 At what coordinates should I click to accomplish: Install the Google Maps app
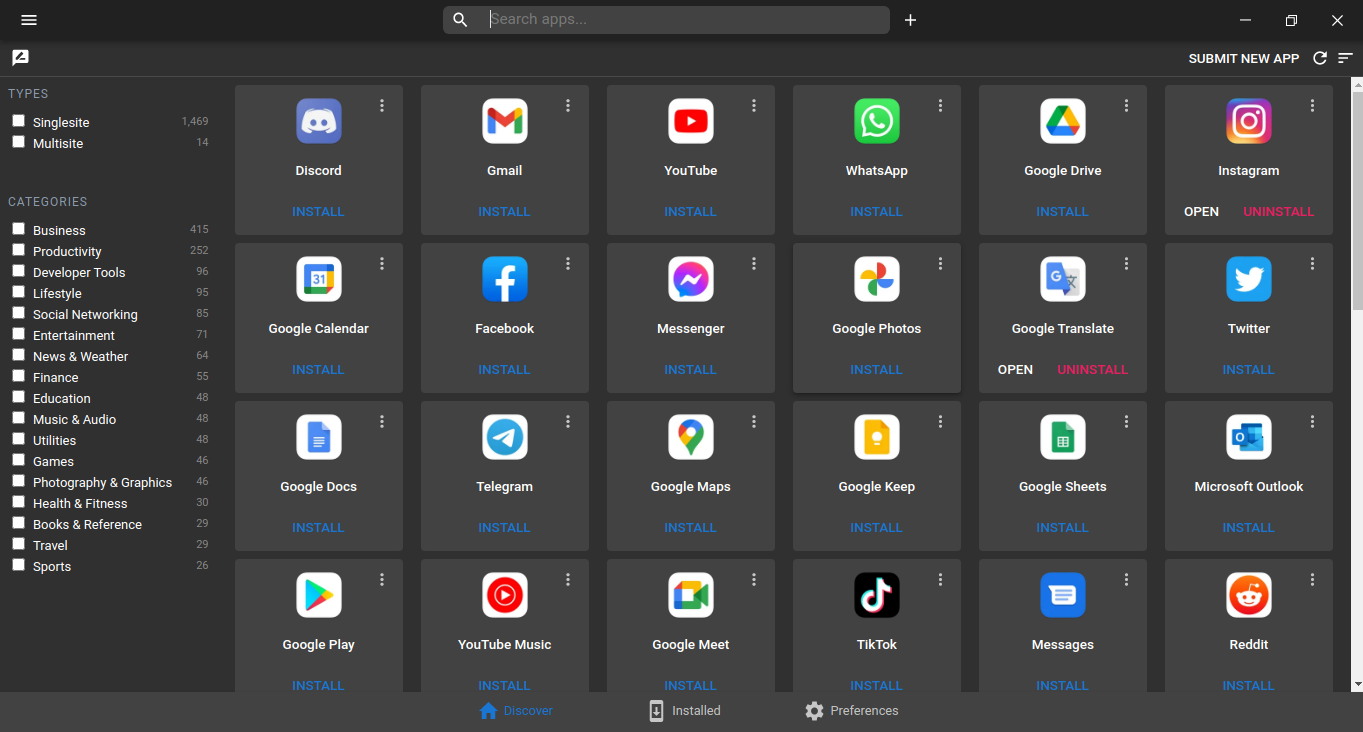(x=690, y=528)
